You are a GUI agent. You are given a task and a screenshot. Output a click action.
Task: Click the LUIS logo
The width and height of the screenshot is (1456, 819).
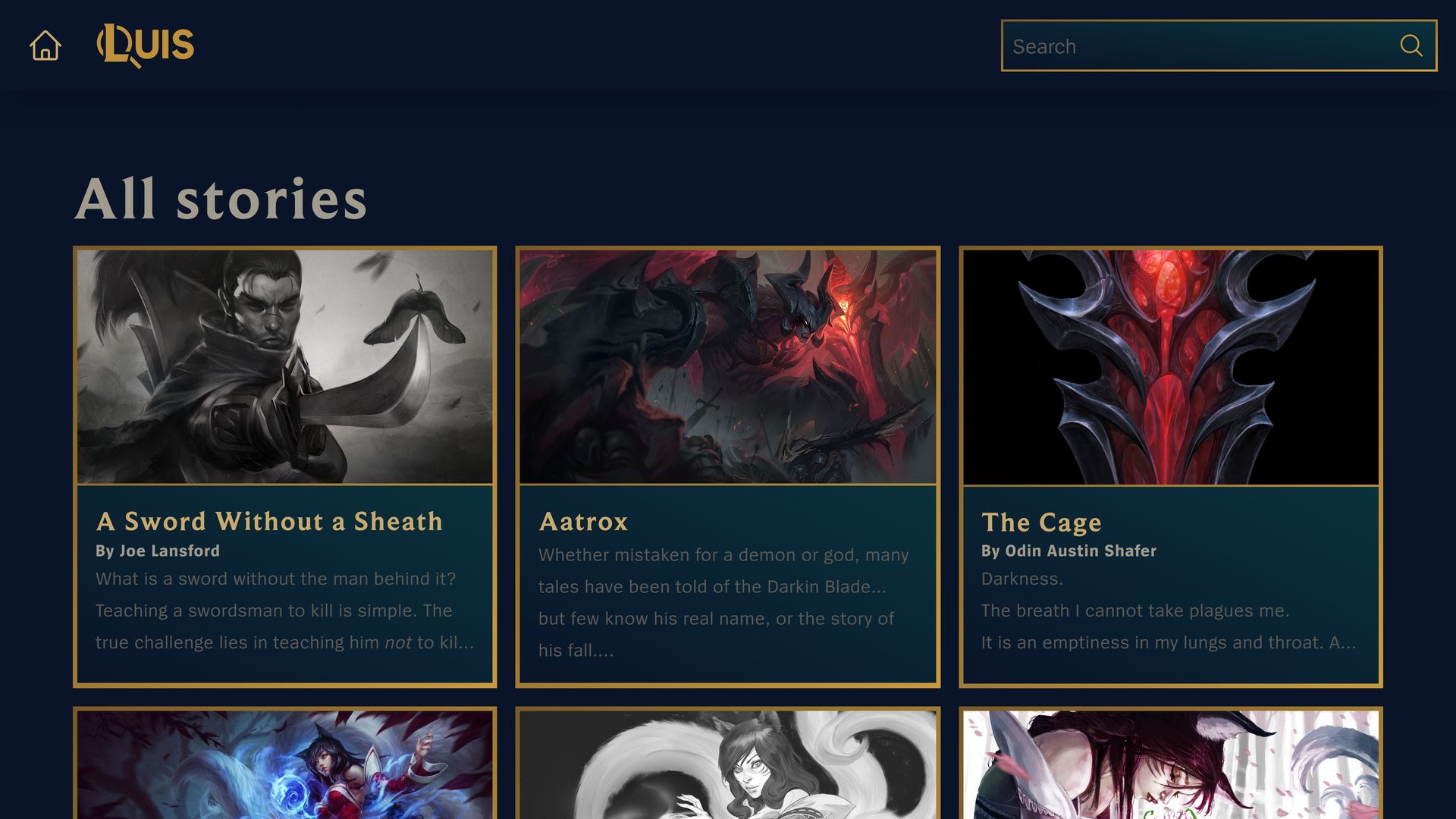point(146,45)
